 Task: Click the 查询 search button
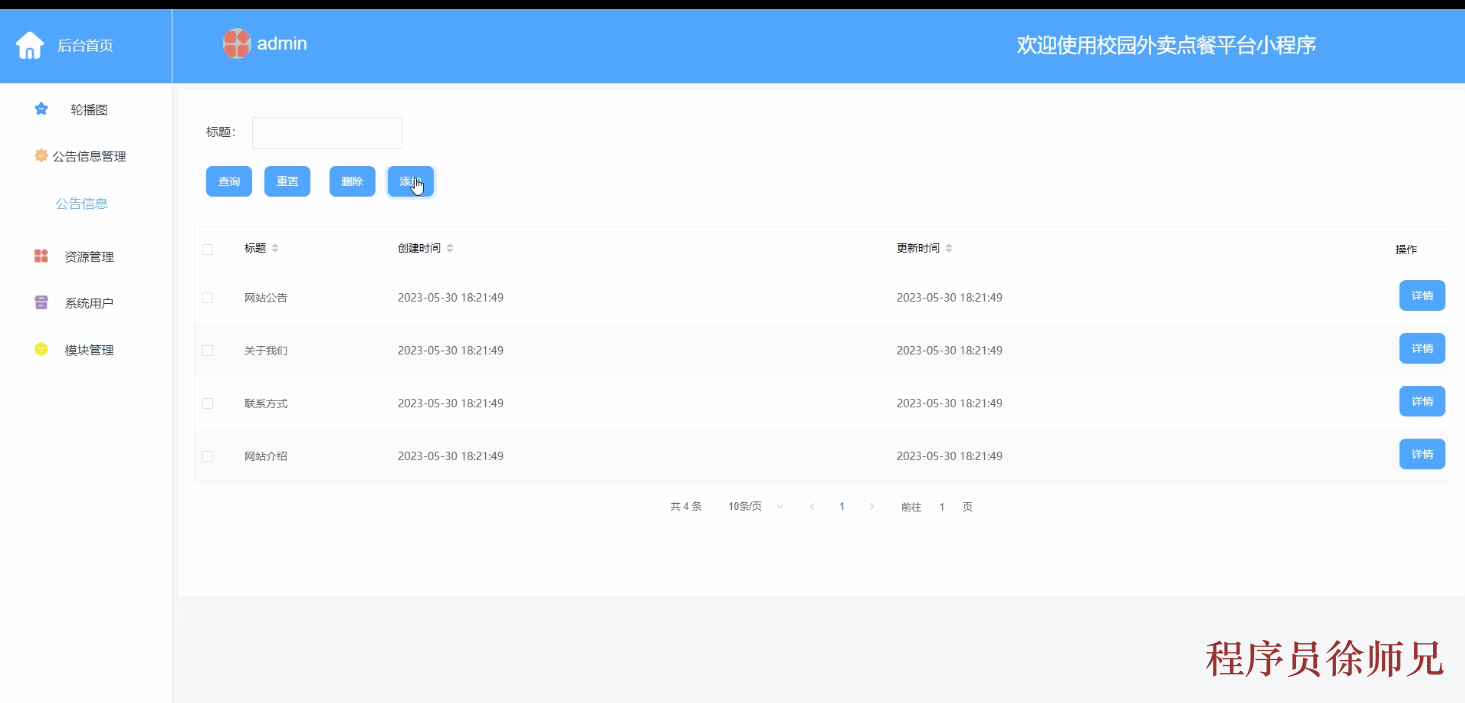coord(229,181)
